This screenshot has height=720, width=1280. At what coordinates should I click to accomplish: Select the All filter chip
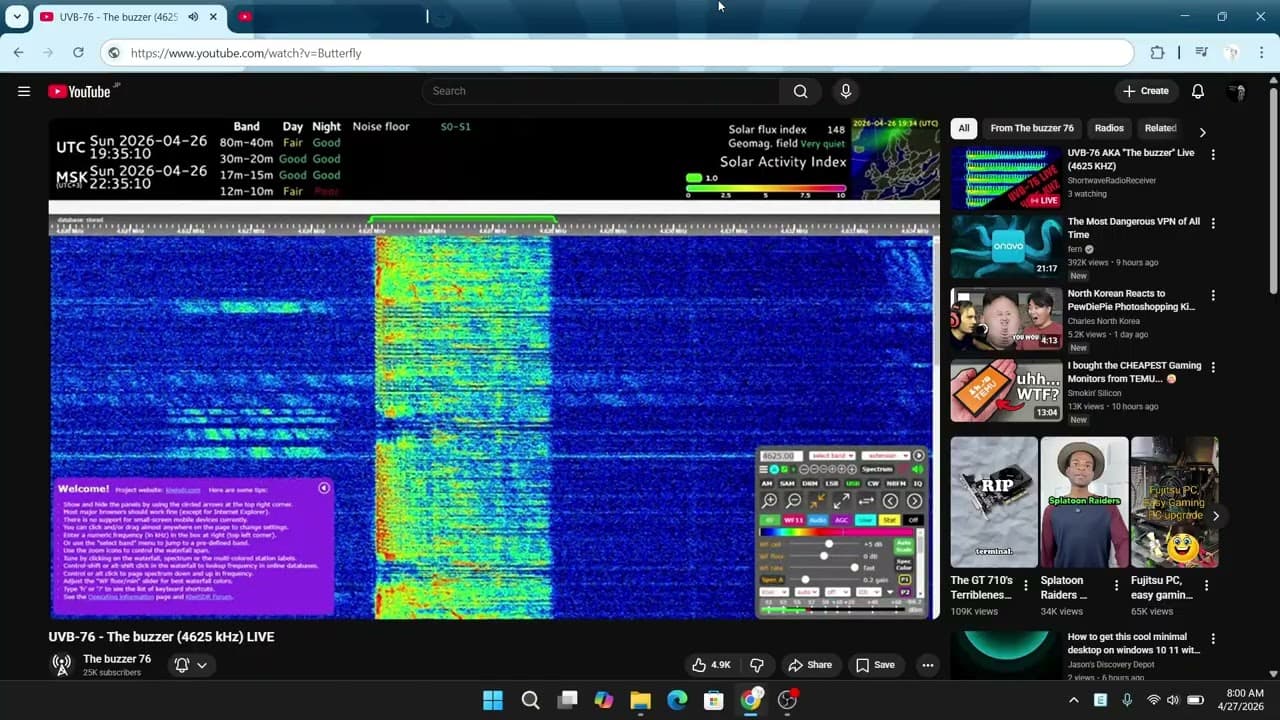pos(964,128)
